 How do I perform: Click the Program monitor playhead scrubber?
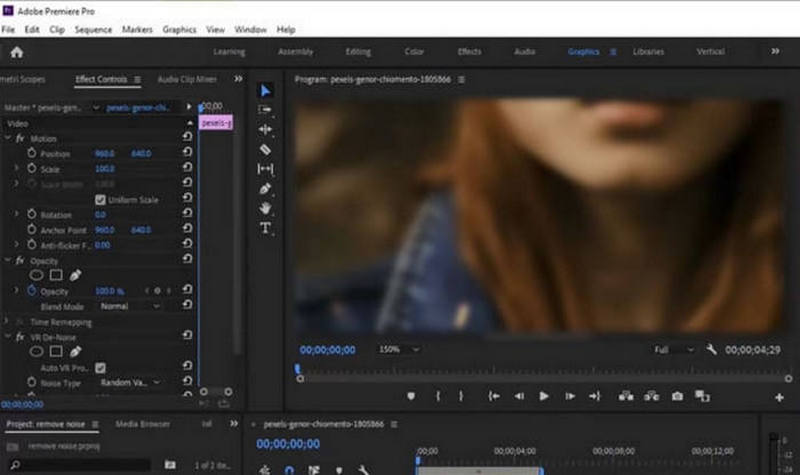click(297, 369)
